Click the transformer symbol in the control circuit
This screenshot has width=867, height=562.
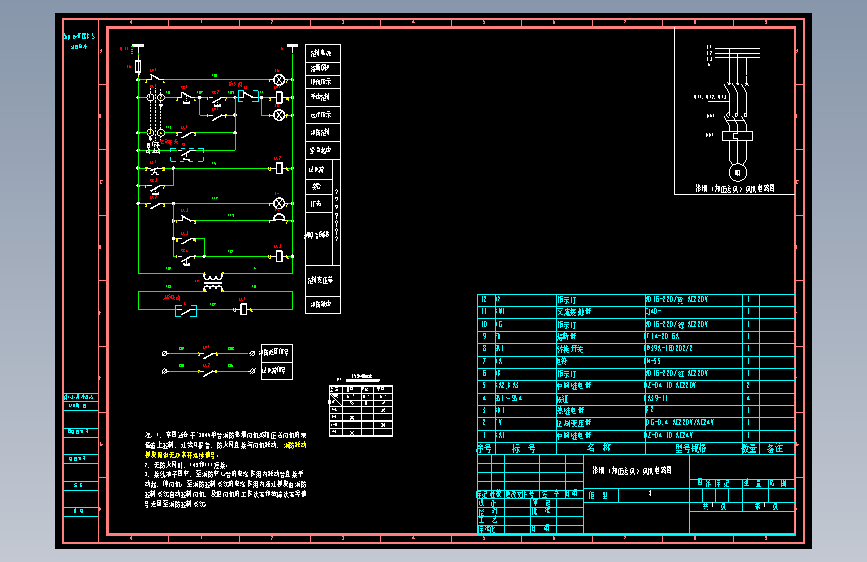(213, 282)
